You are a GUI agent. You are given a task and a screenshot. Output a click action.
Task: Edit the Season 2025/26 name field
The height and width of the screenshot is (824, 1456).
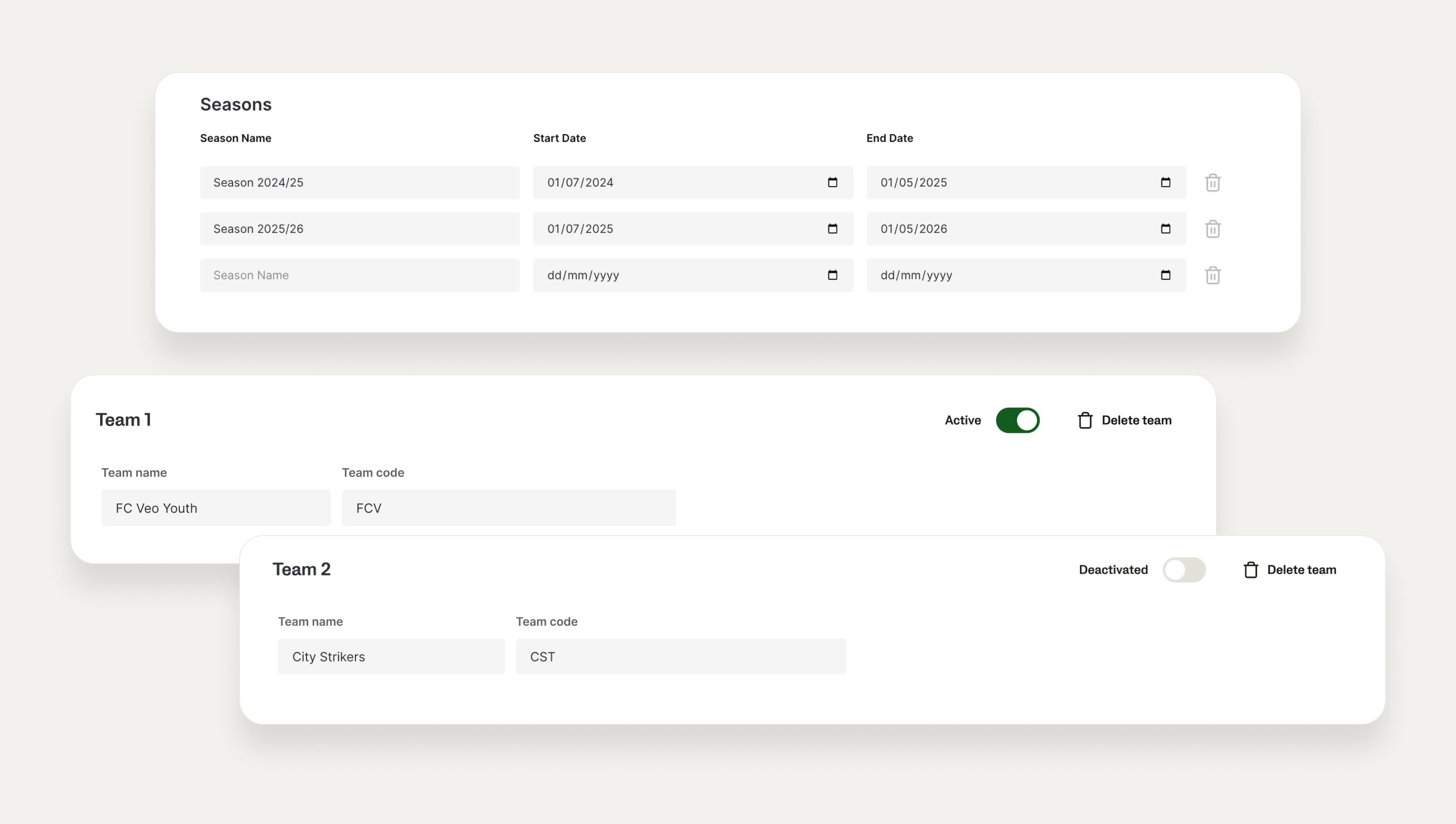pyautogui.click(x=359, y=229)
